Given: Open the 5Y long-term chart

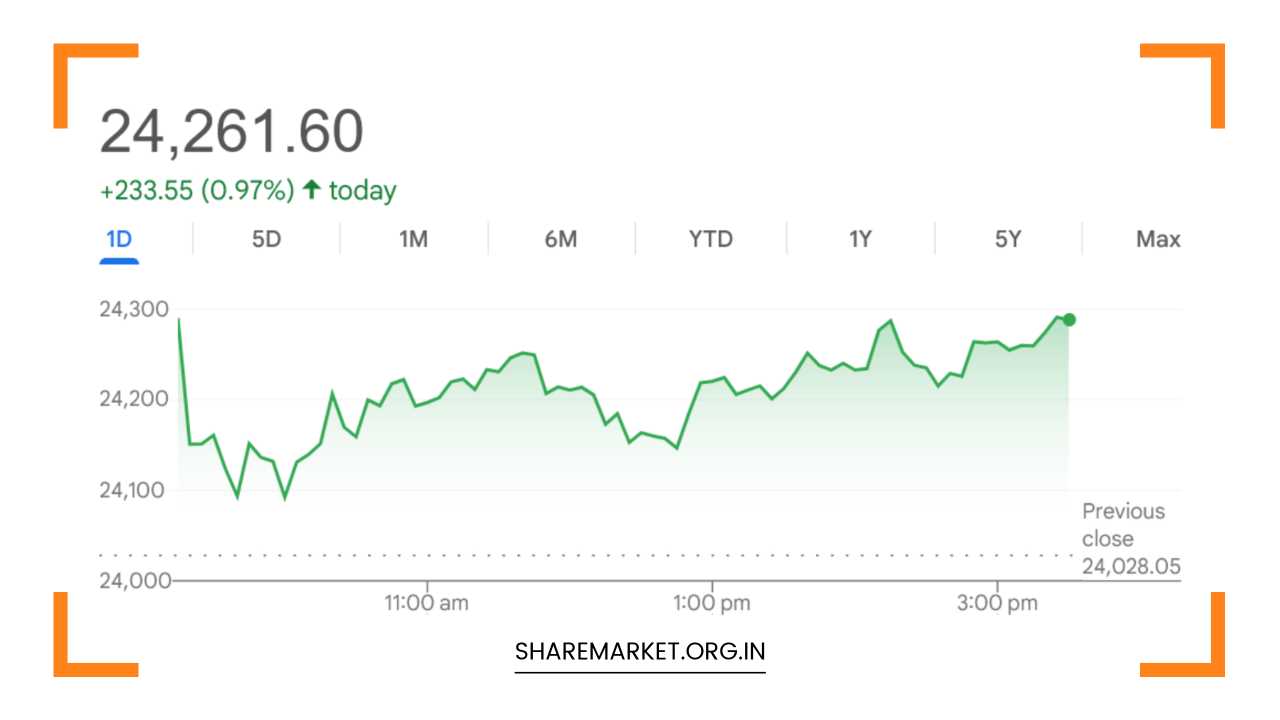Looking at the screenshot, I should (x=1005, y=239).
